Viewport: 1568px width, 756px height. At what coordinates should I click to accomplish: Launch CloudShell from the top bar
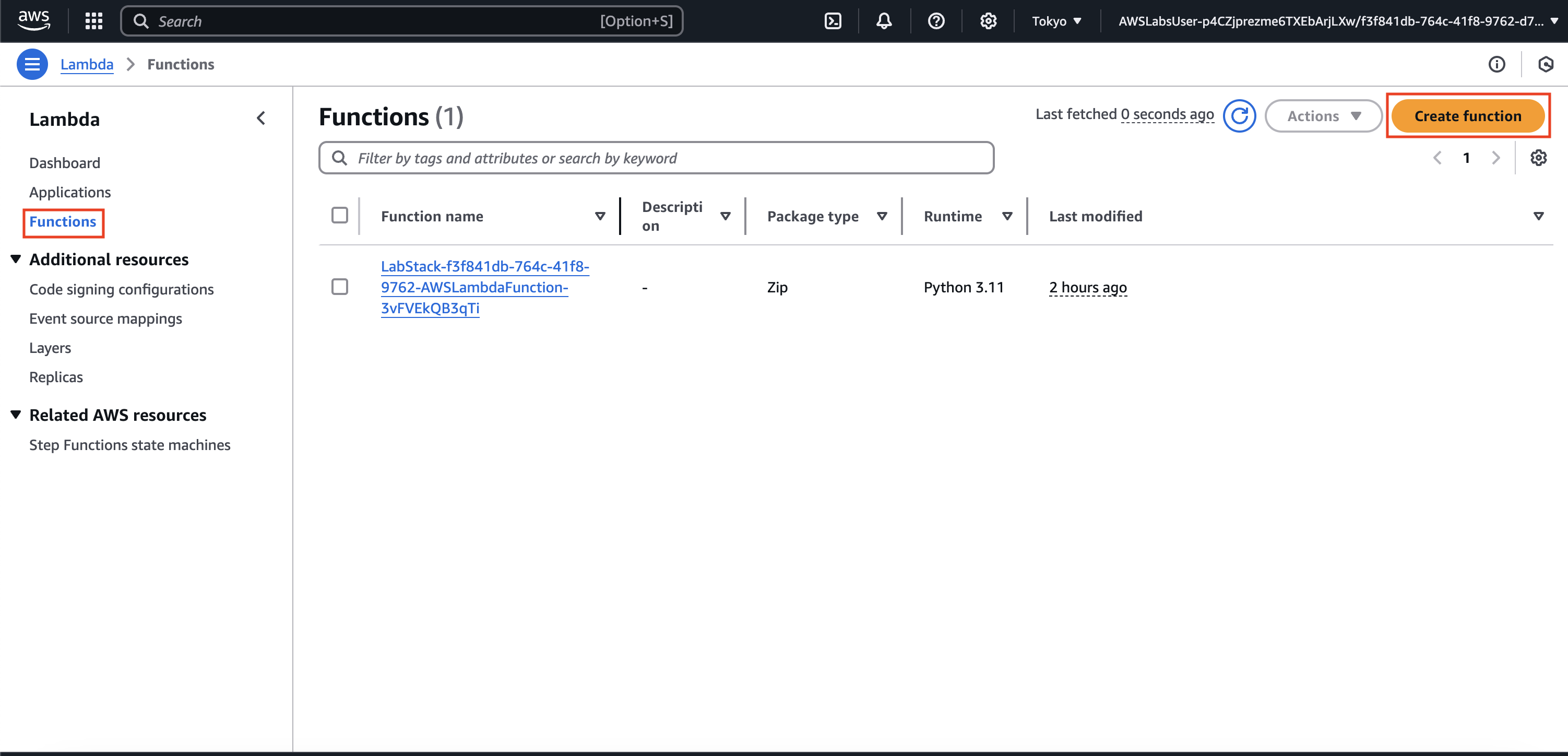832,21
